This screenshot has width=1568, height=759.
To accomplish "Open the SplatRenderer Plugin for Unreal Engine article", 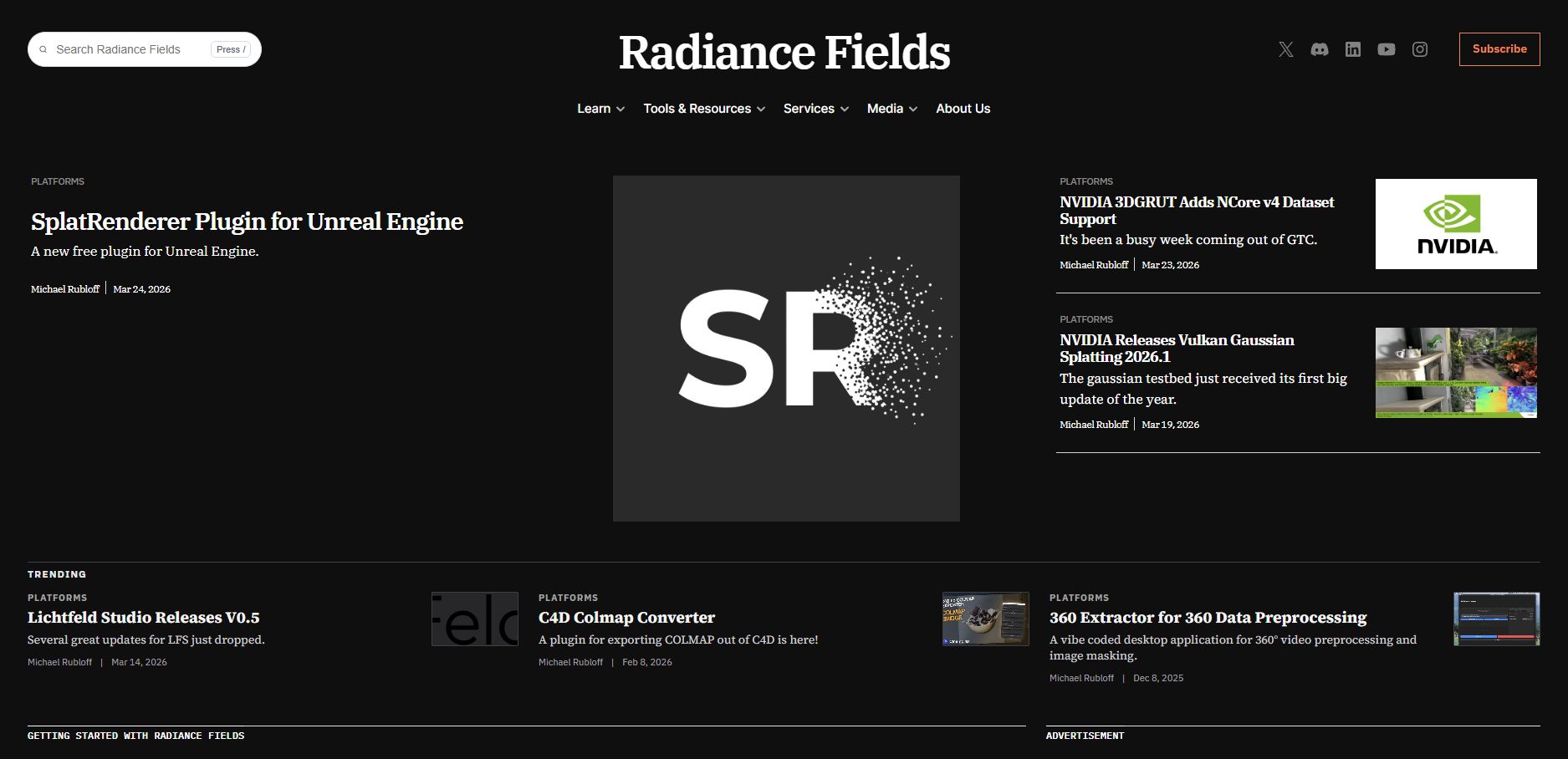I will click(x=246, y=222).
